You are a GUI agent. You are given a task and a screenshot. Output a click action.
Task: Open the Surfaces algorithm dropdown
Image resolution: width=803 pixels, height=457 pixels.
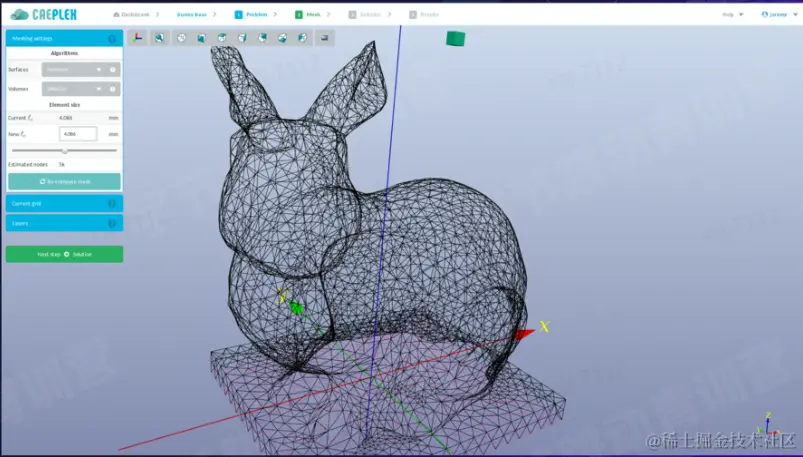click(x=74, y=70)
